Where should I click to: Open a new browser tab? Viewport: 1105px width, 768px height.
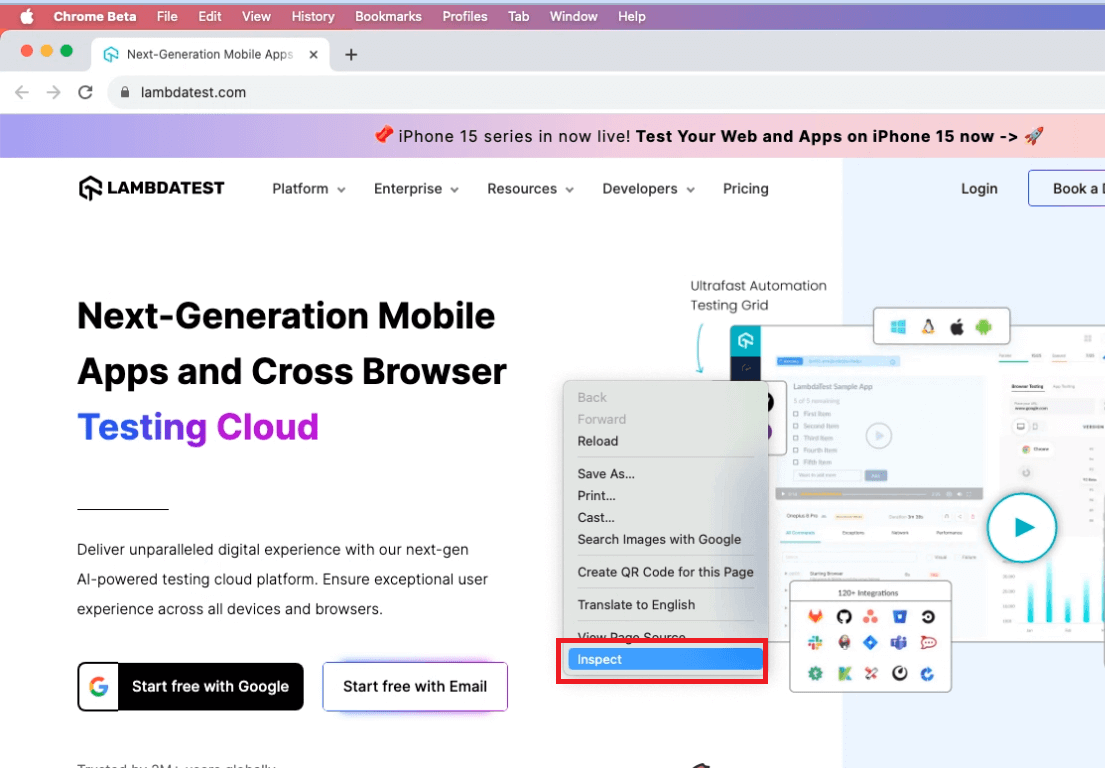coord(351,54)
